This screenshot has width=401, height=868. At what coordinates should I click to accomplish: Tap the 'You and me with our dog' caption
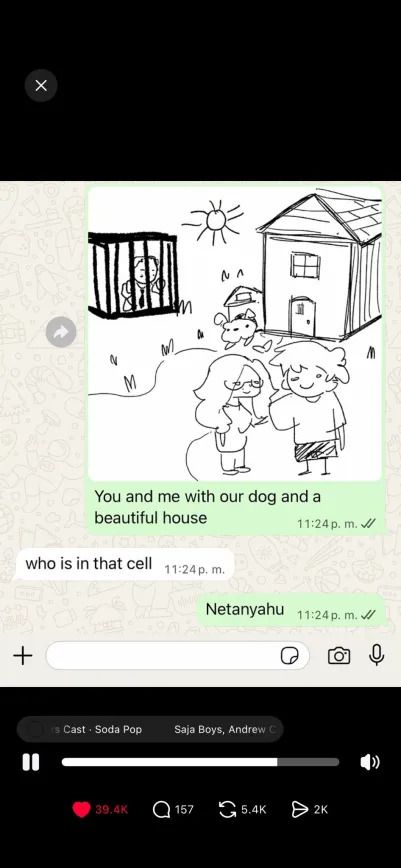207,507
